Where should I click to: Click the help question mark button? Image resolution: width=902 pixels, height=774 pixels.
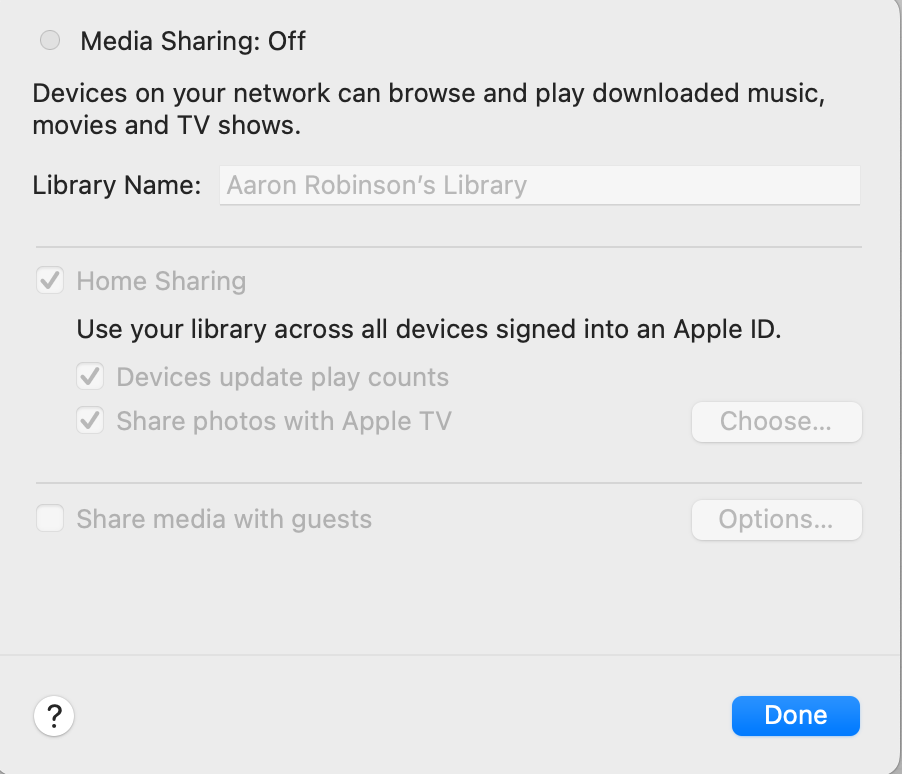point(54,716)
